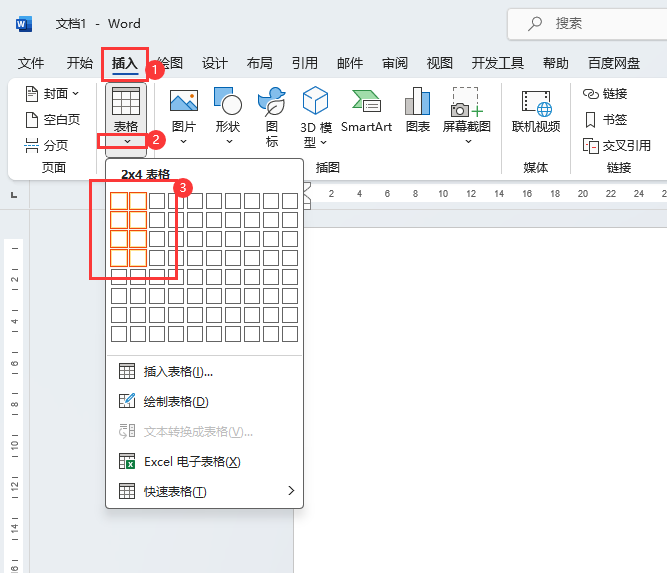The image size is (667, 573).
Task: Click the magnifier icon in search box
Action: point(535,24)
